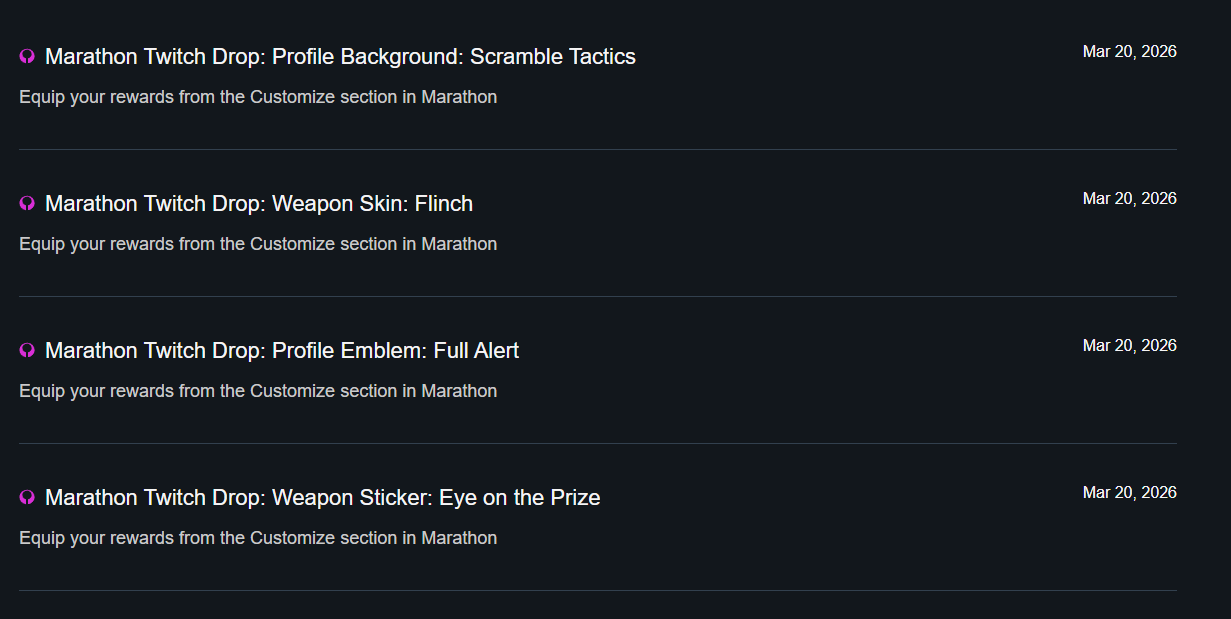Click the separator beneath Eye on the Prize entry
This screenshot has height=619, width=1231.
(598, 590)
